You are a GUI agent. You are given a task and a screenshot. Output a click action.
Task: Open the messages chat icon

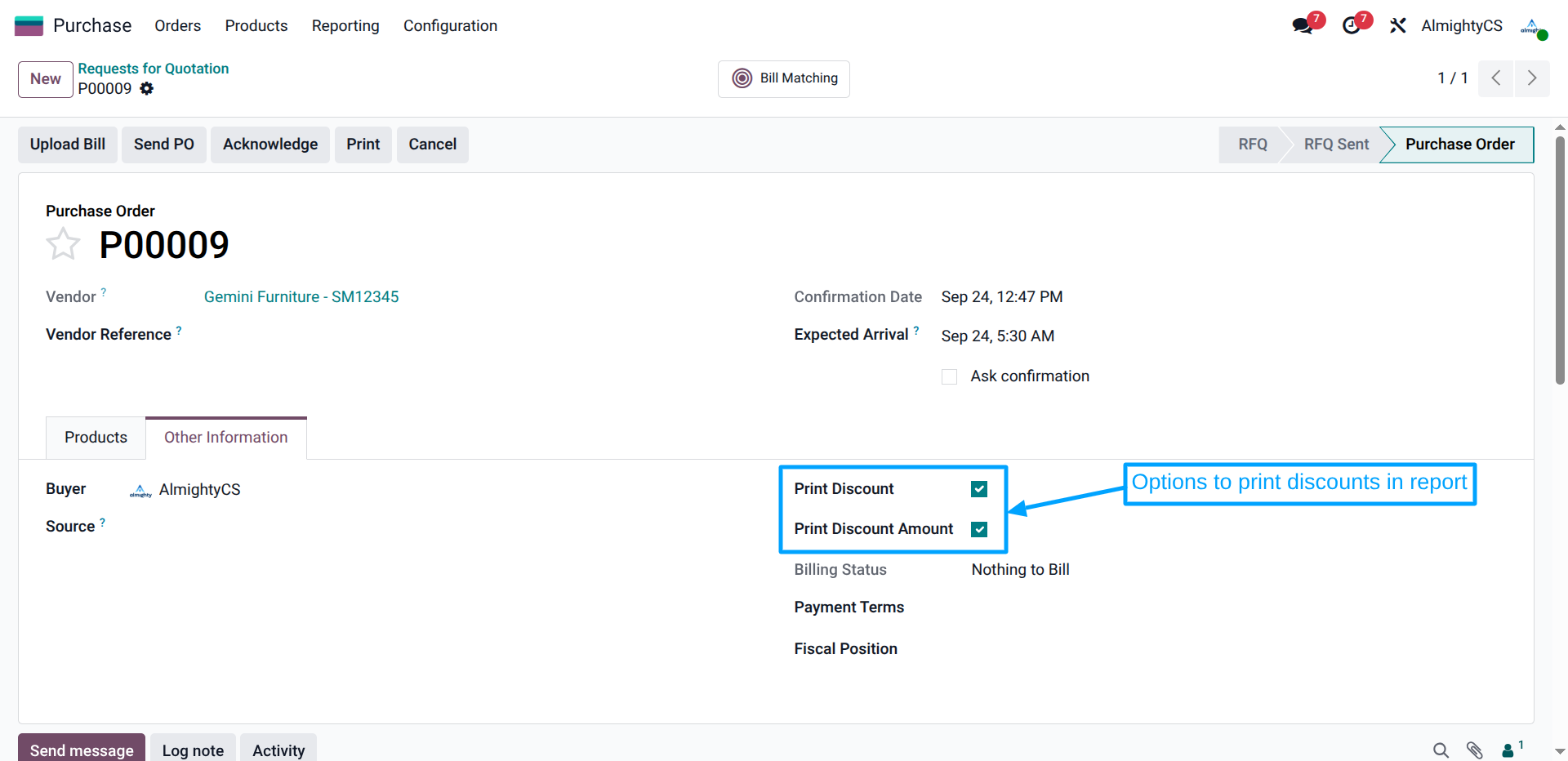click(x=1303, y=26)
